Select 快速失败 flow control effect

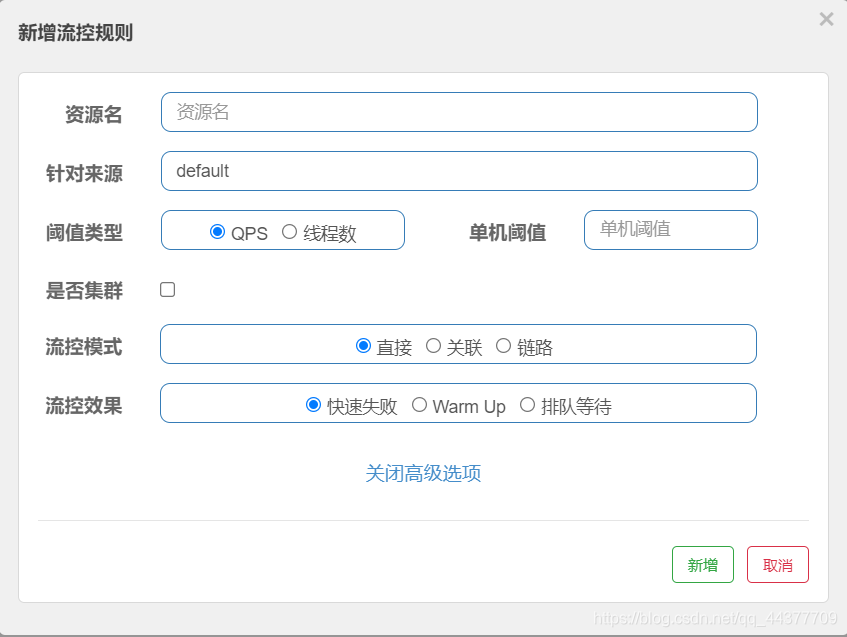(313, 405)
